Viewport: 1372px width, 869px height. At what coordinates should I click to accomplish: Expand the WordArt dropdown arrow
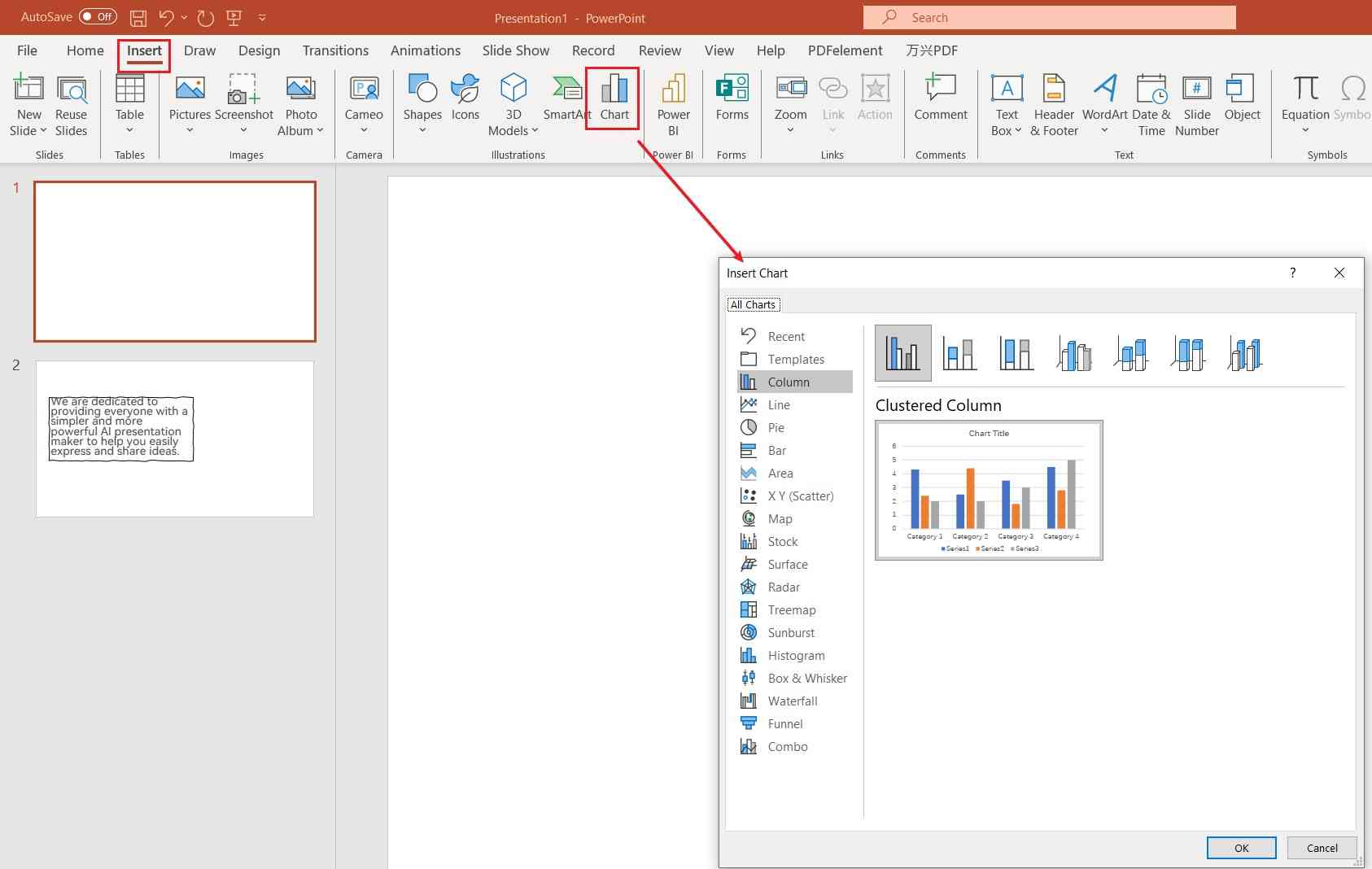tap(1104, 130)
